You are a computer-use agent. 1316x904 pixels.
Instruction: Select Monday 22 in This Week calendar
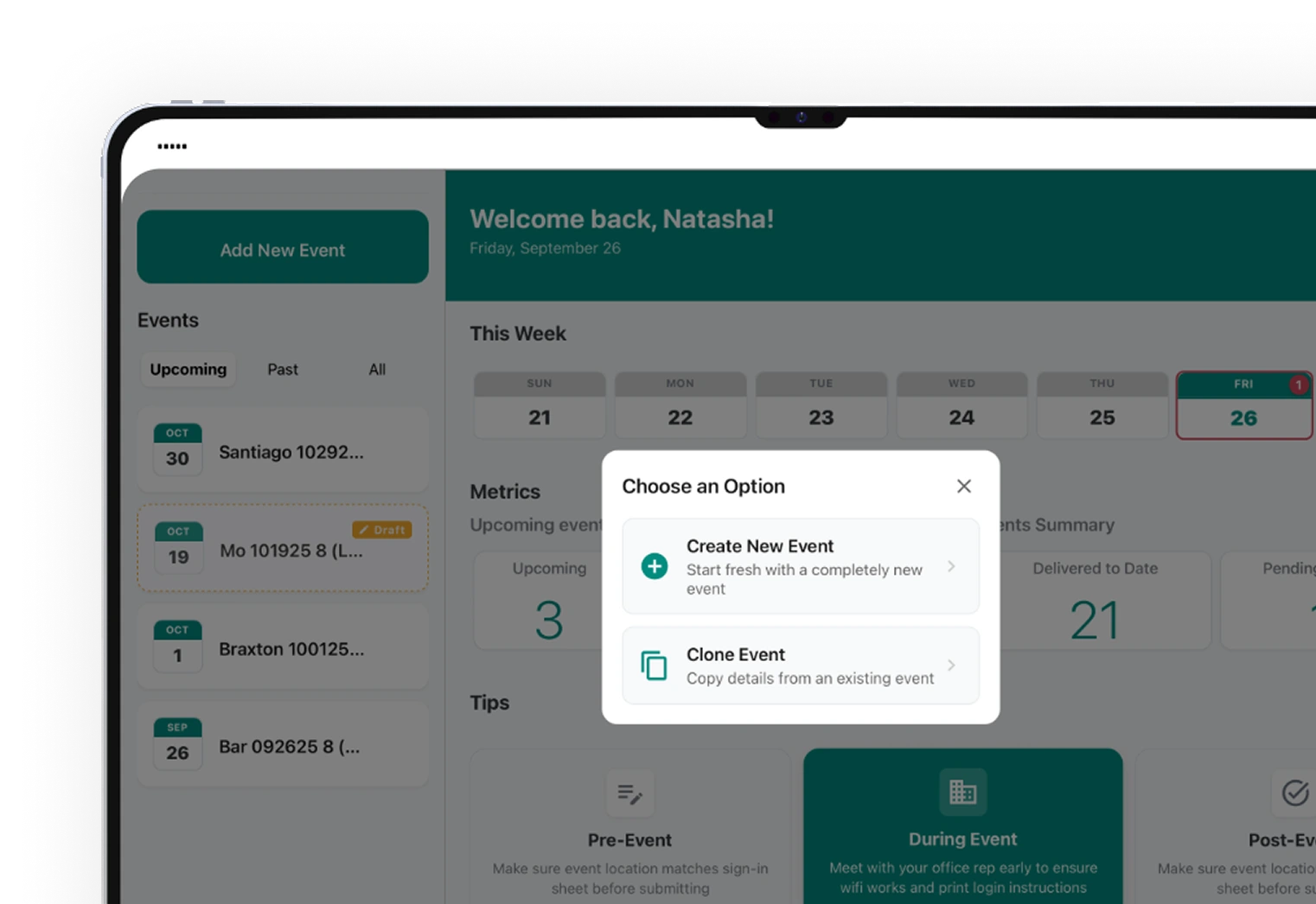coord(680,406)
